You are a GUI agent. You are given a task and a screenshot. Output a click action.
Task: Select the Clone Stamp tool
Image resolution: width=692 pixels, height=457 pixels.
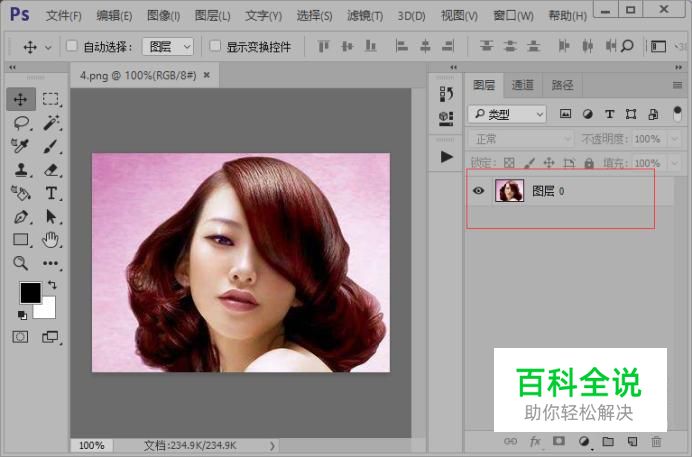21,170
